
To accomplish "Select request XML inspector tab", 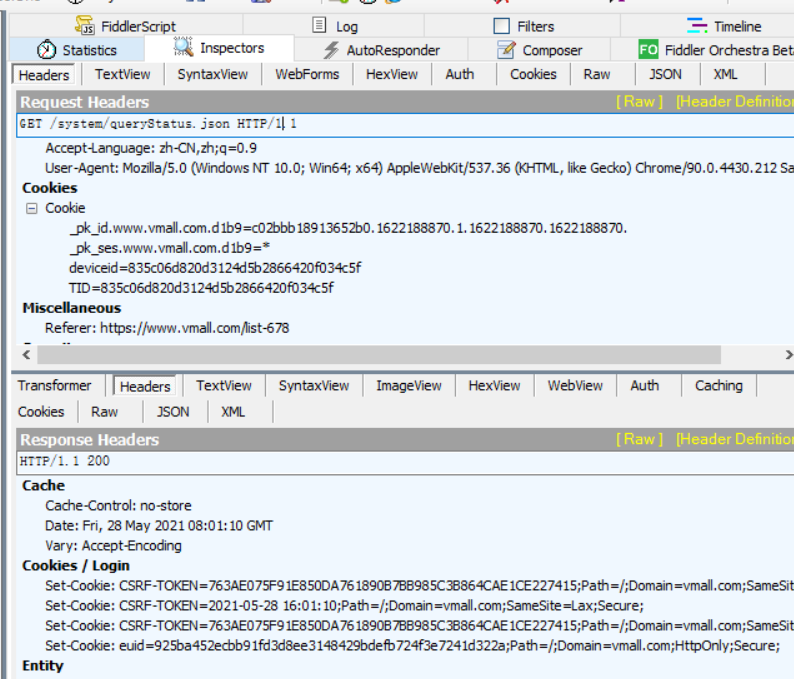I will (725, 74).
